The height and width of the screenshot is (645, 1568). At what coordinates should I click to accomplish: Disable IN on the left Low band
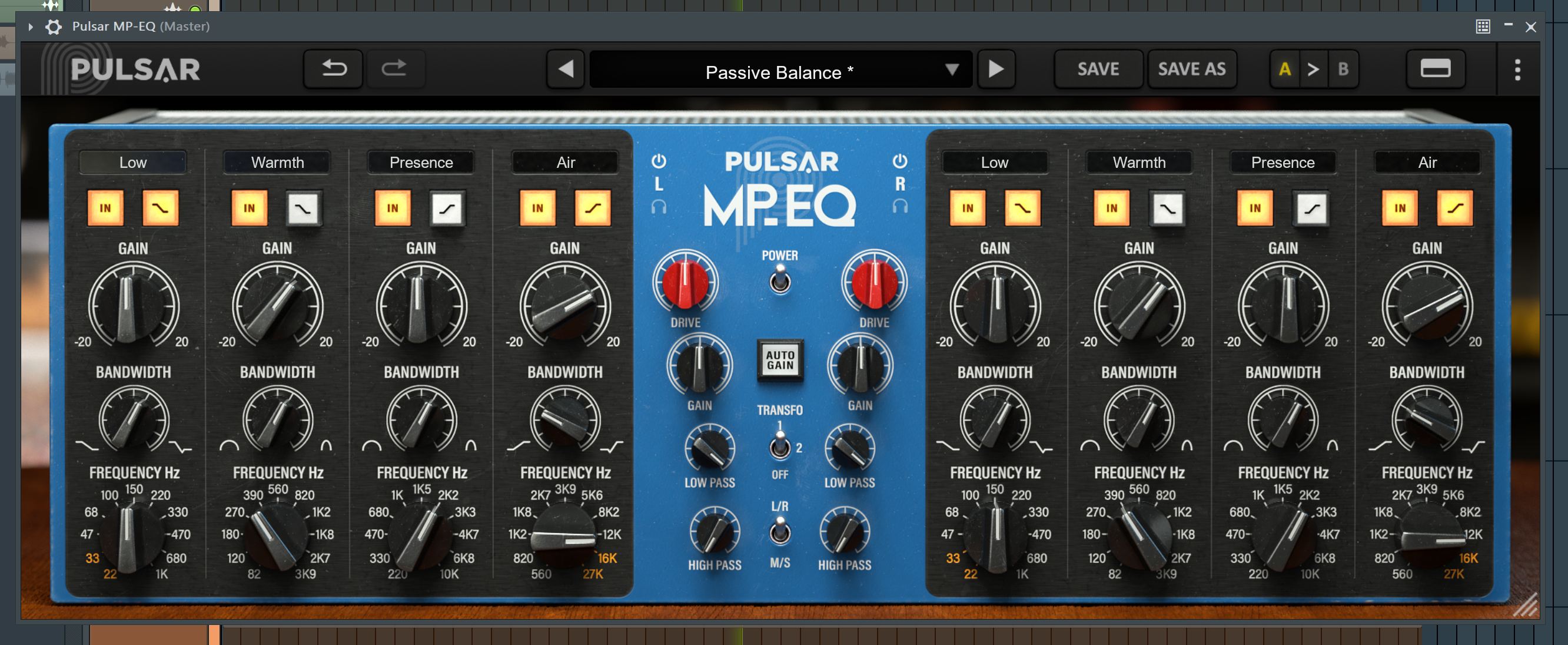click(106, 208)
